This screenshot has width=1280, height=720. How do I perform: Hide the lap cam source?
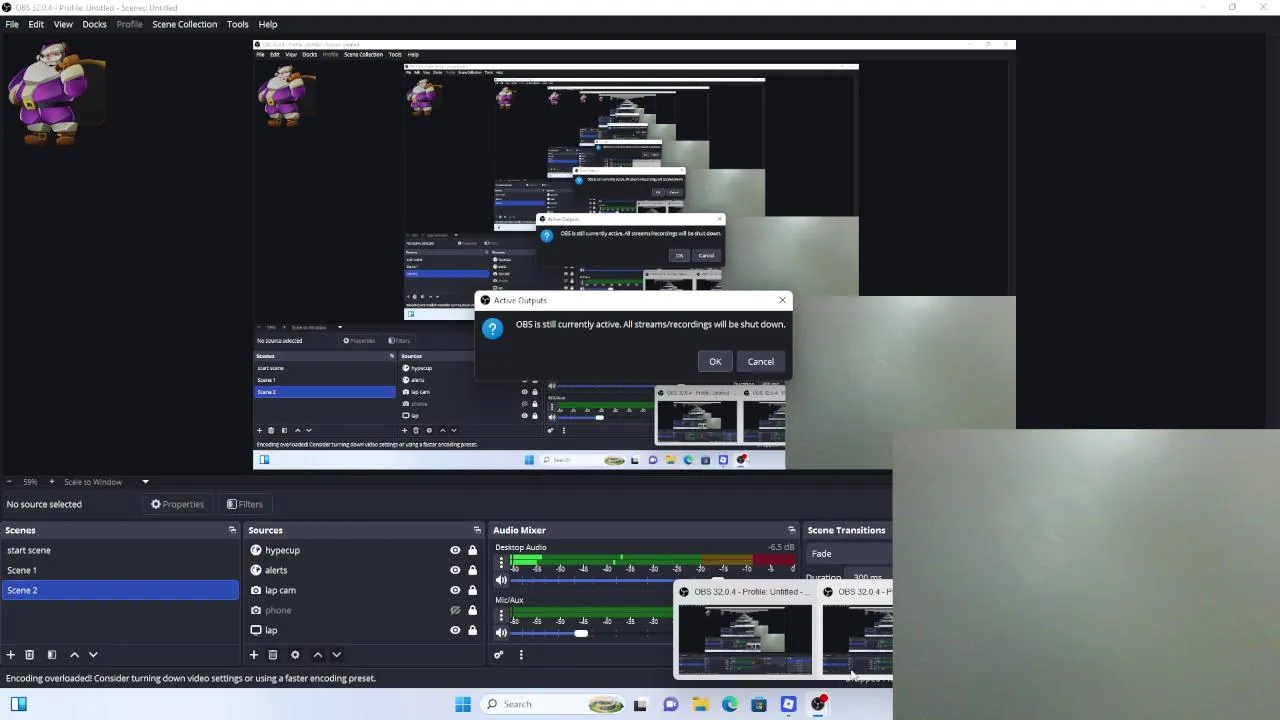(455, 590)
